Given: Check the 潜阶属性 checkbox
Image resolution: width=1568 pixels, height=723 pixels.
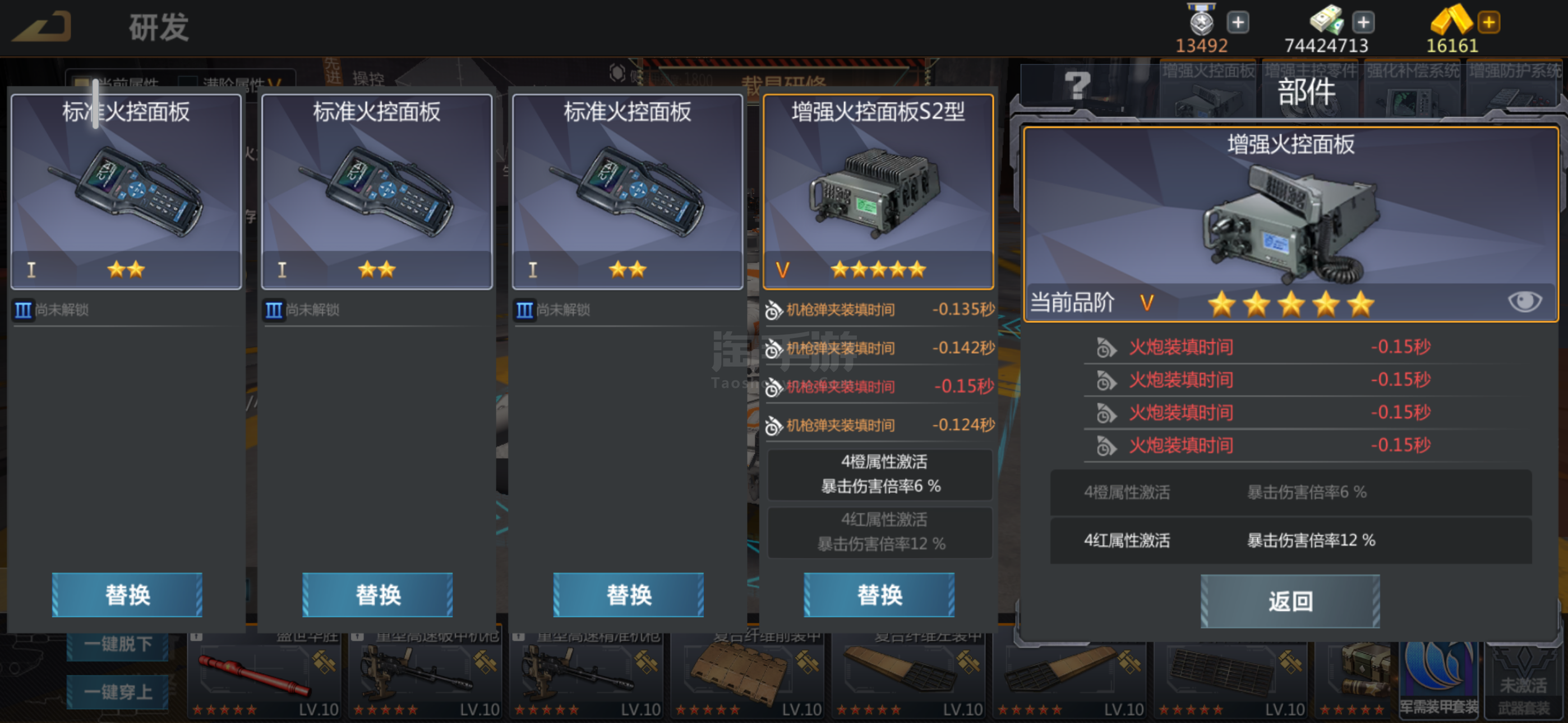Looking at the screenshot, I should (x=187, y=83).
